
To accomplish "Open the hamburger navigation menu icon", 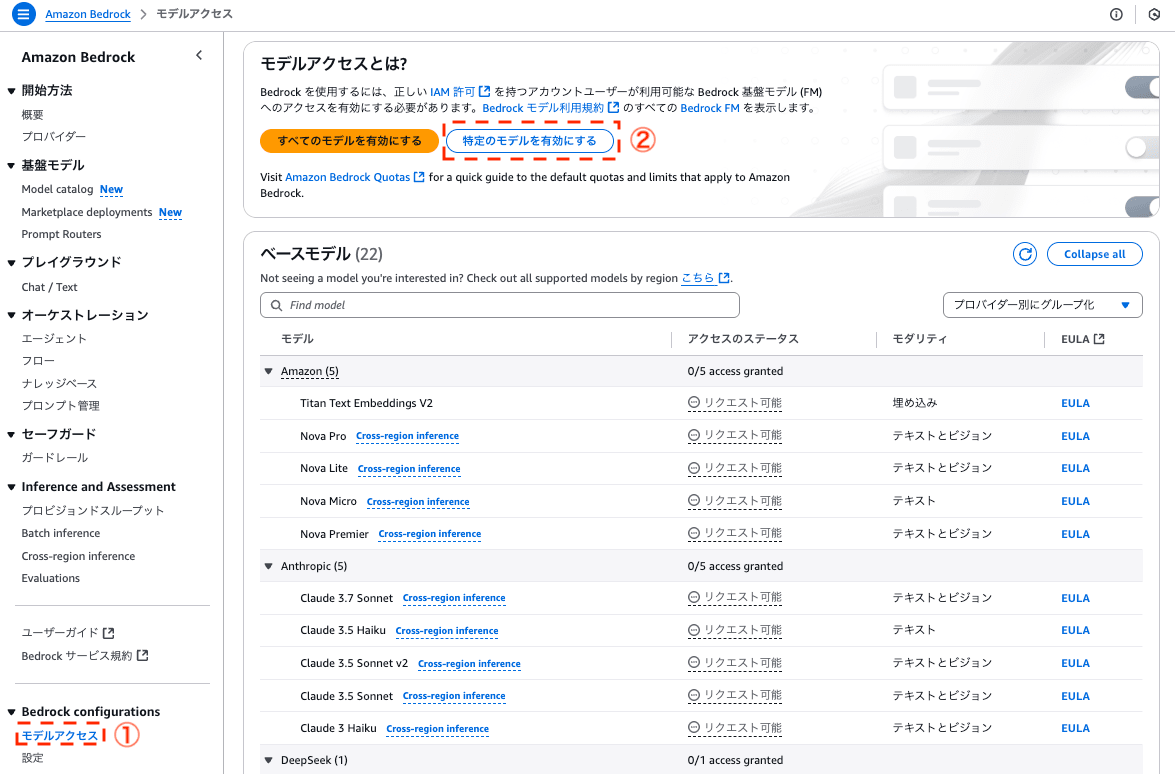I will click(23, 13).
